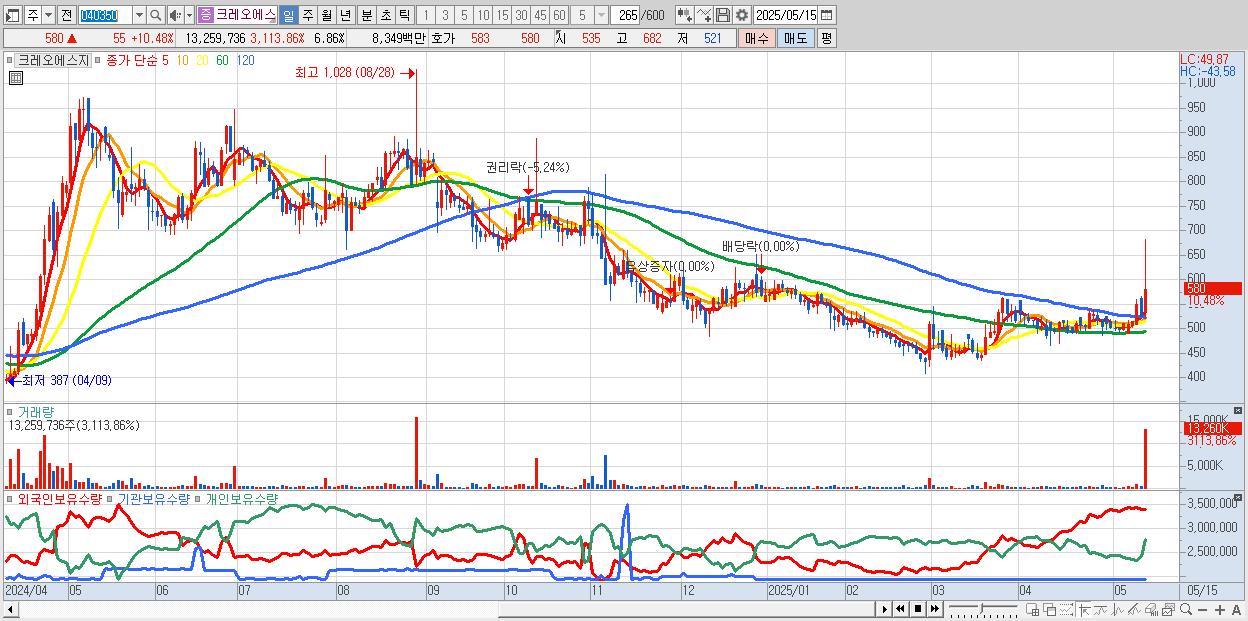Open the add candlestick chart icon
The height and width of the screenshot is (621, 1248).
point(686,15)
